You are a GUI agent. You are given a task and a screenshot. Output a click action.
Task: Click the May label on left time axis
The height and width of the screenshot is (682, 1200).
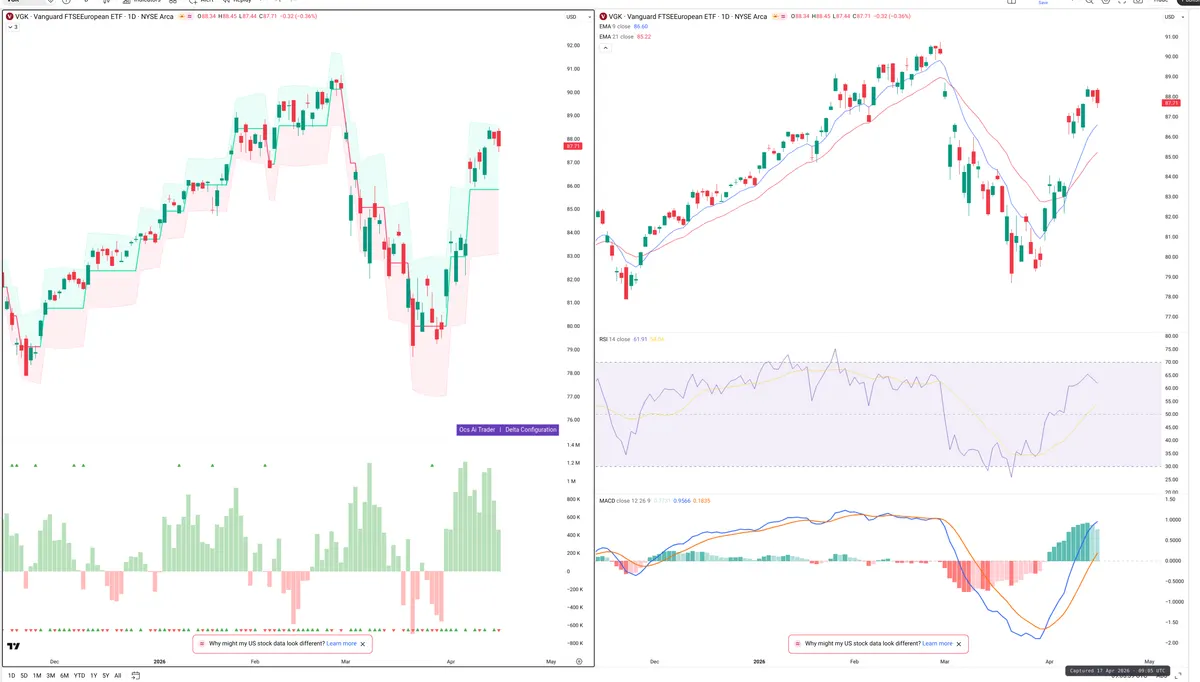[550, 662]
